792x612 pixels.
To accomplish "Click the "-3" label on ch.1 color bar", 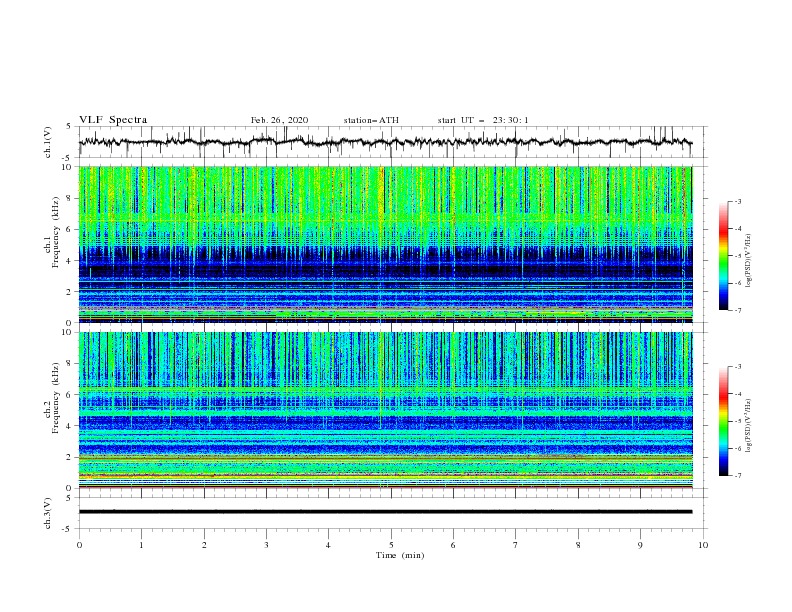I will click(737, 201).
